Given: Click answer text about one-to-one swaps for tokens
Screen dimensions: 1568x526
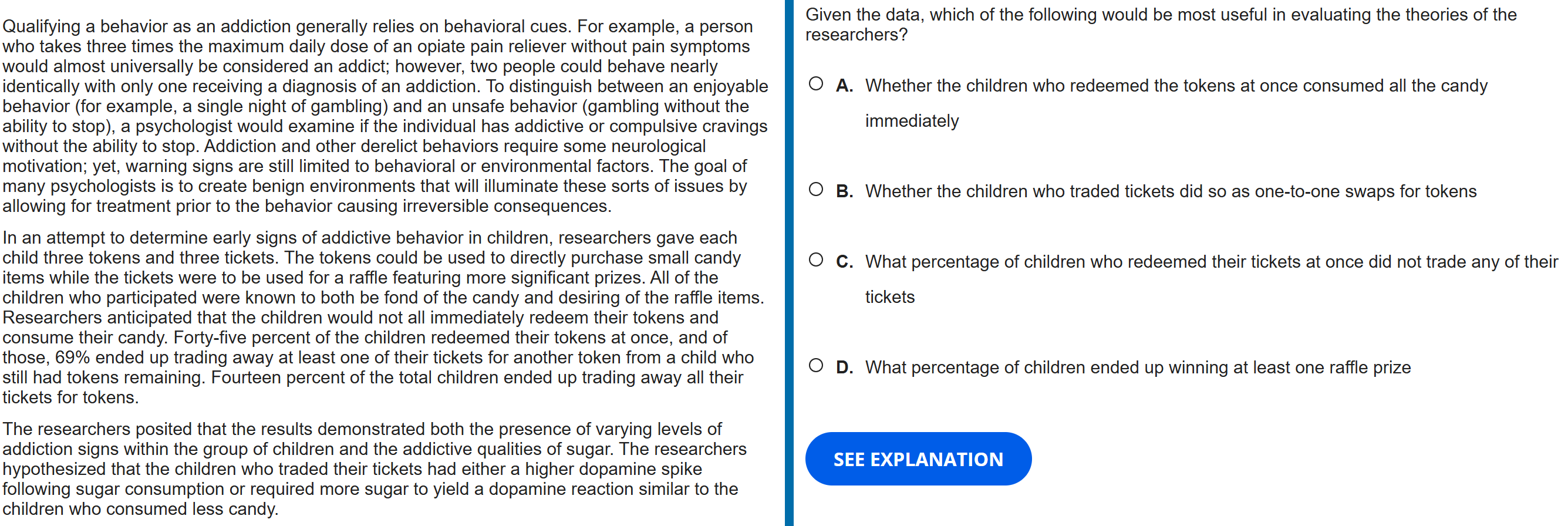Looking at the screenshot, I should (1171, 192).
